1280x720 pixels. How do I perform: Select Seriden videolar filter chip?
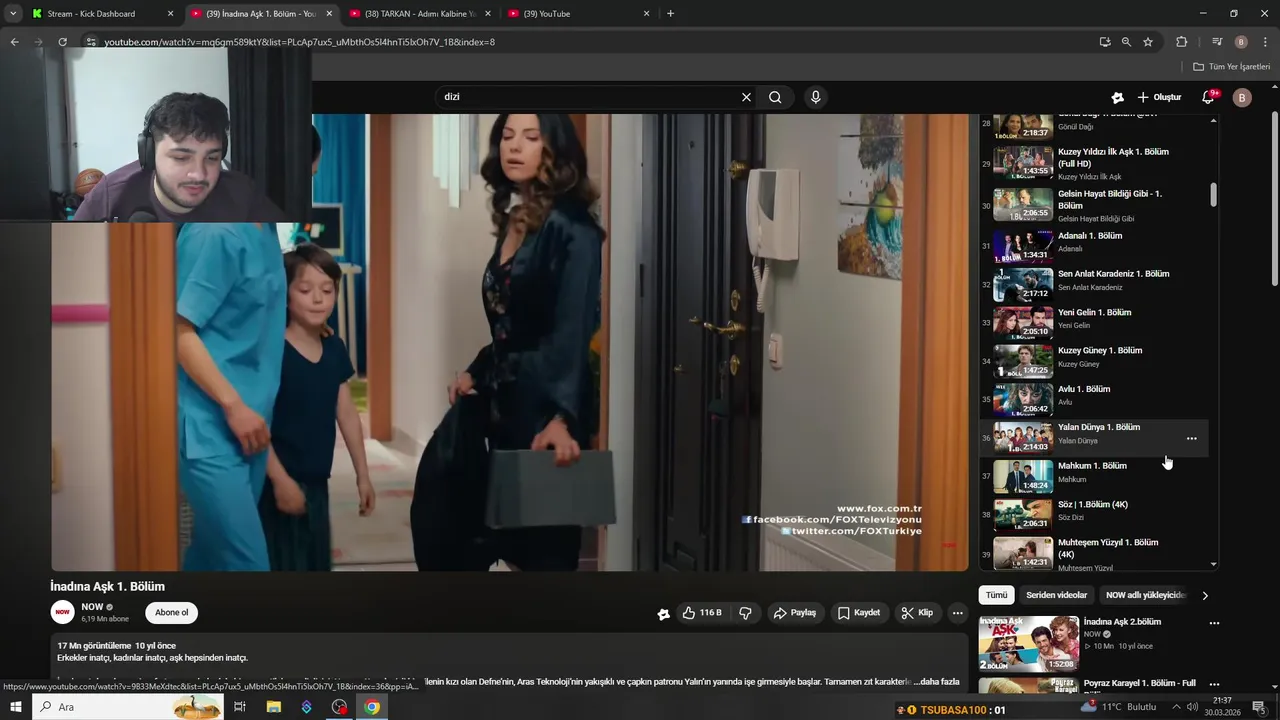pyautogui.click(x=1056, y=595)
